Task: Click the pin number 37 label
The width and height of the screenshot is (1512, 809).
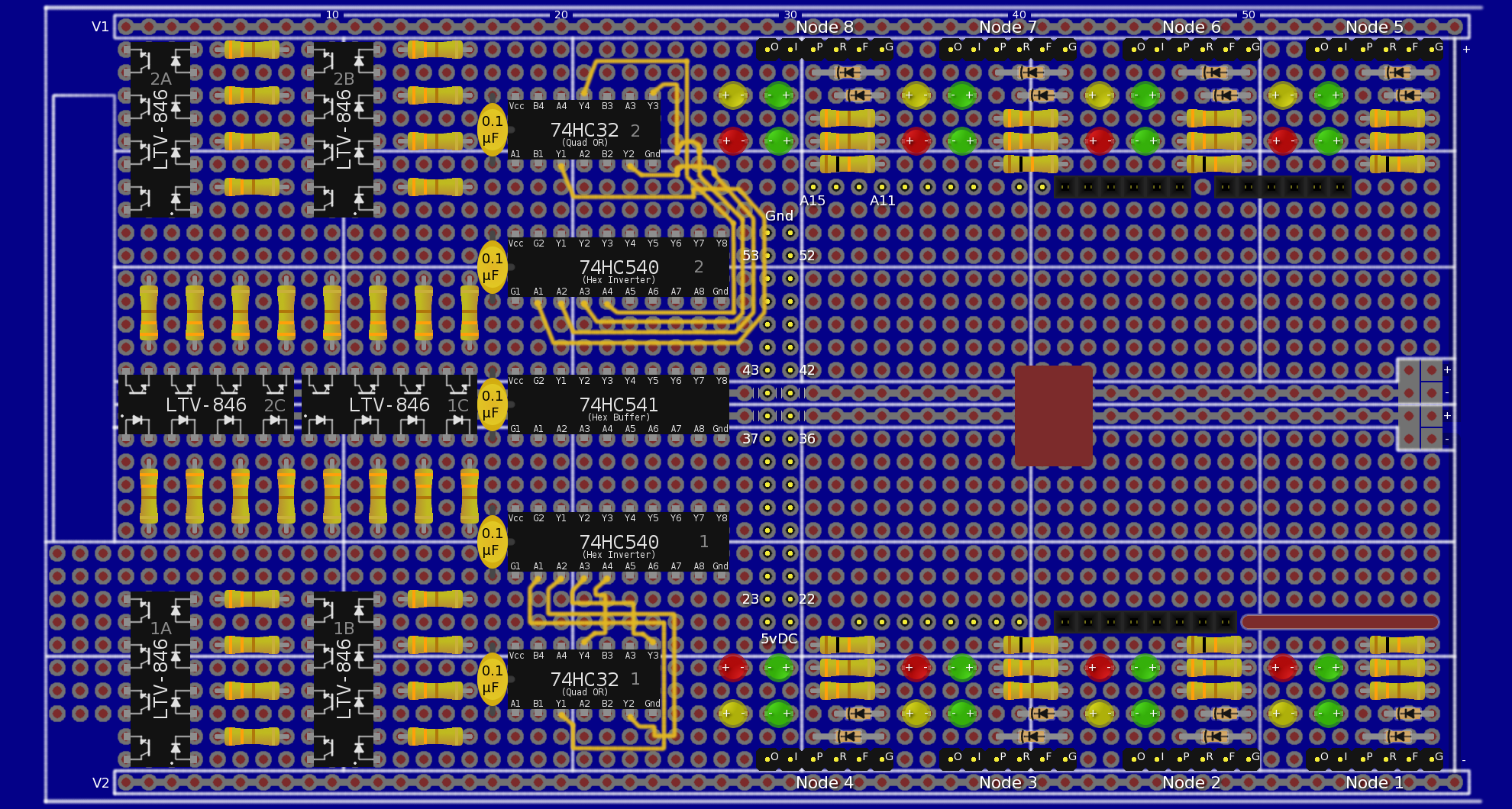Action: (x=751, y=439)
